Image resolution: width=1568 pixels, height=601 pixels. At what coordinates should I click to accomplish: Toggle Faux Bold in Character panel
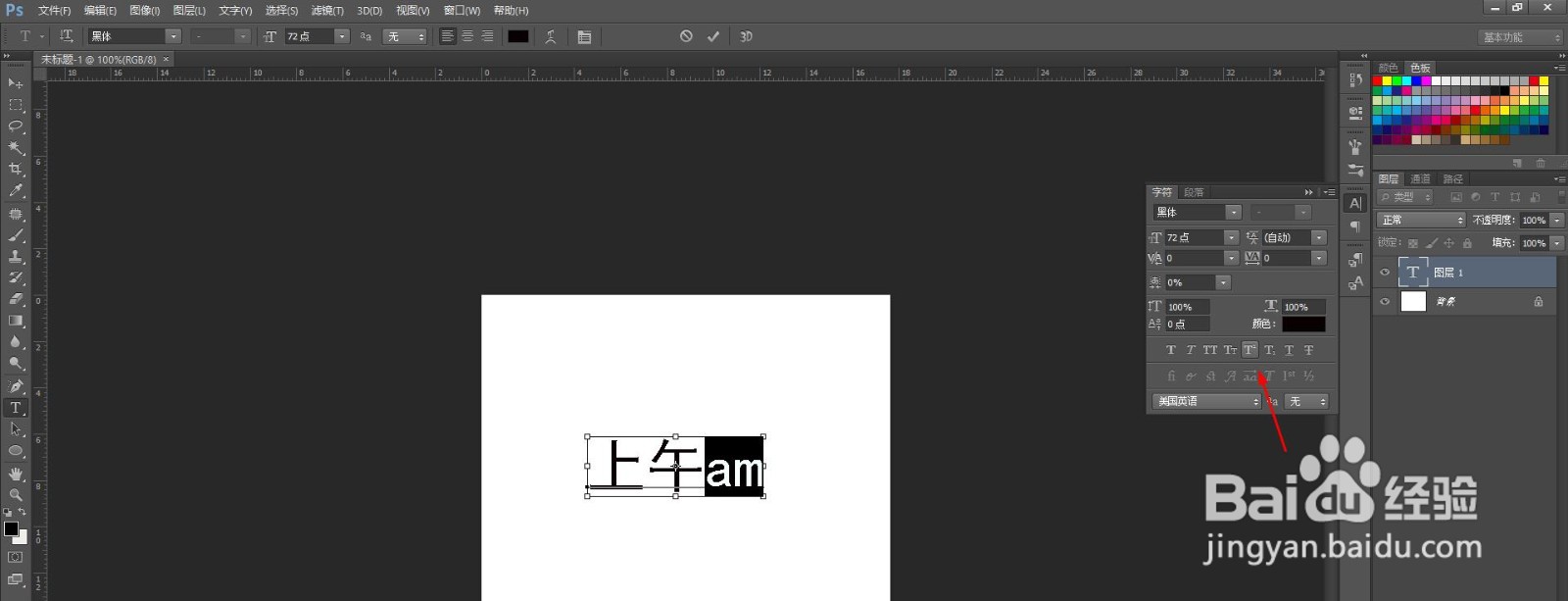pos(1171,350)
